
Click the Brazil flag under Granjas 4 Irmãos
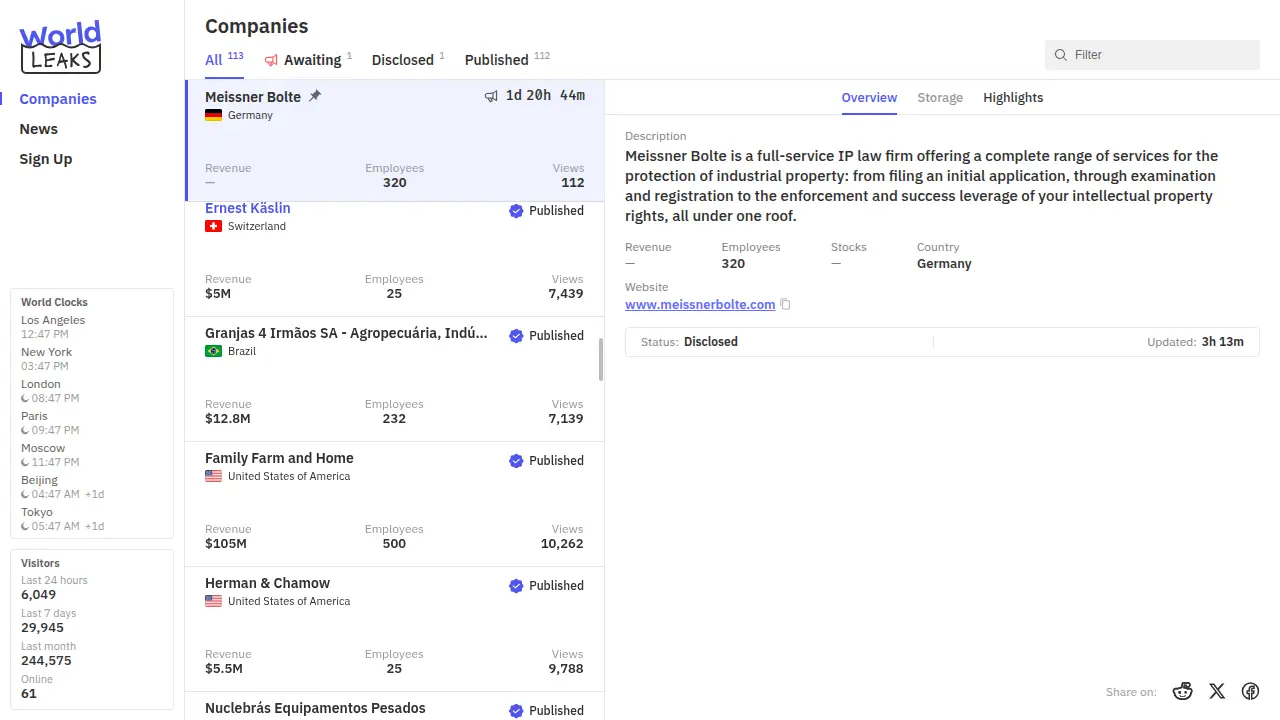[213, 351]
